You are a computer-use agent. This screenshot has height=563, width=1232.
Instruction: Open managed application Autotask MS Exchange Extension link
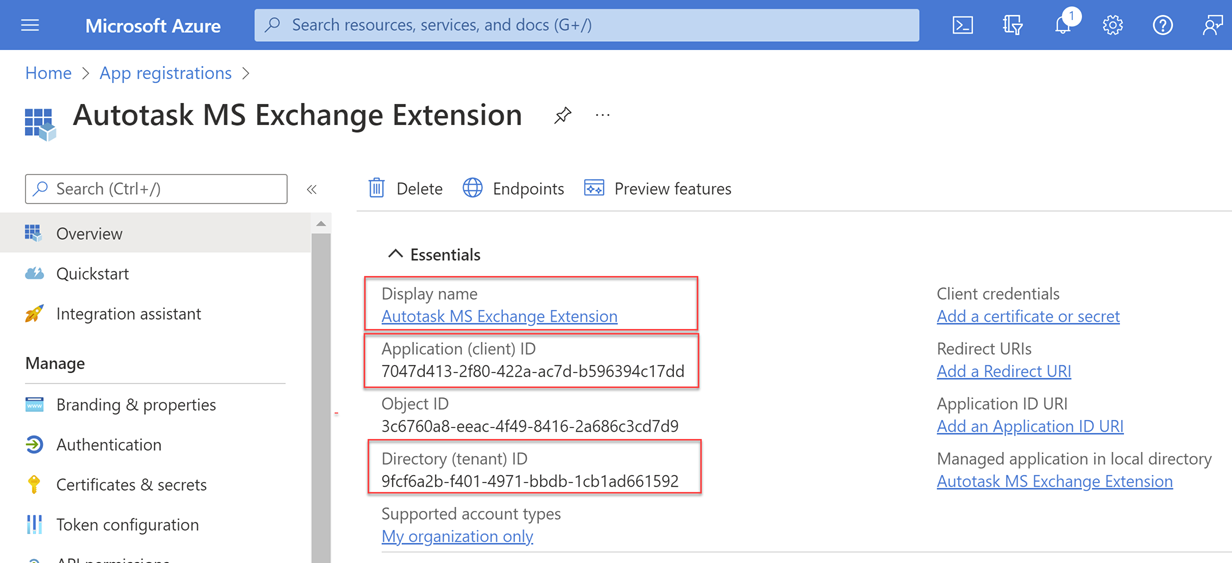(x=1055, y=481)
